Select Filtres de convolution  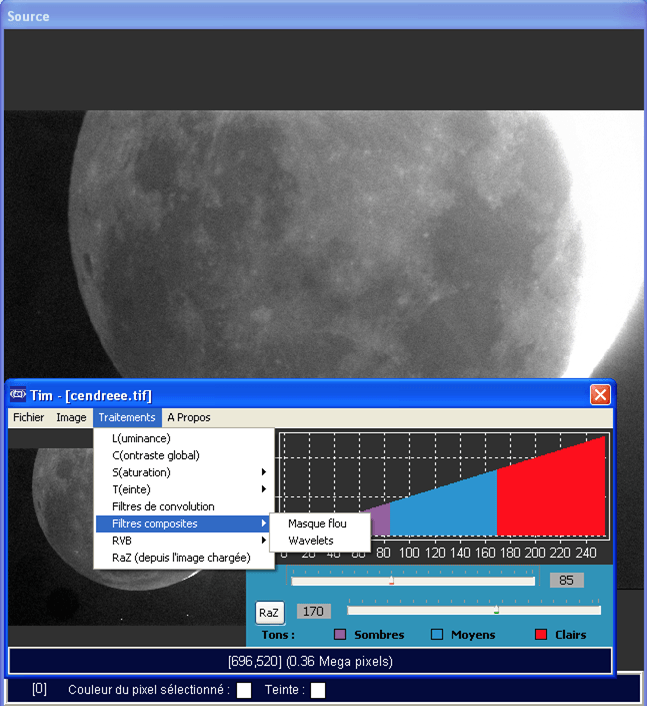point(184,507)
